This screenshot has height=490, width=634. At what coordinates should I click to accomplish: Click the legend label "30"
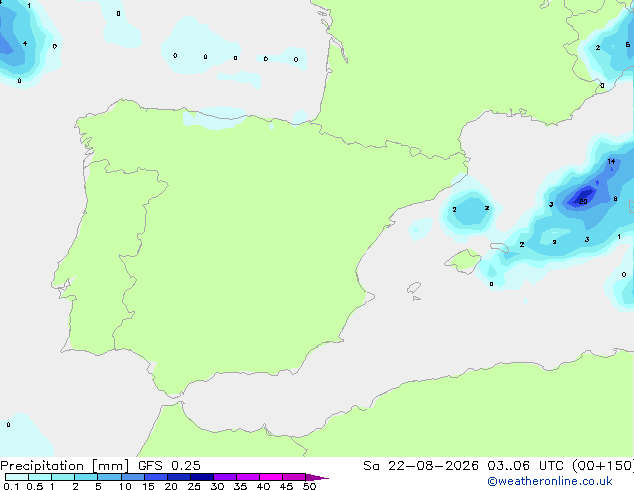pos(217,486)
